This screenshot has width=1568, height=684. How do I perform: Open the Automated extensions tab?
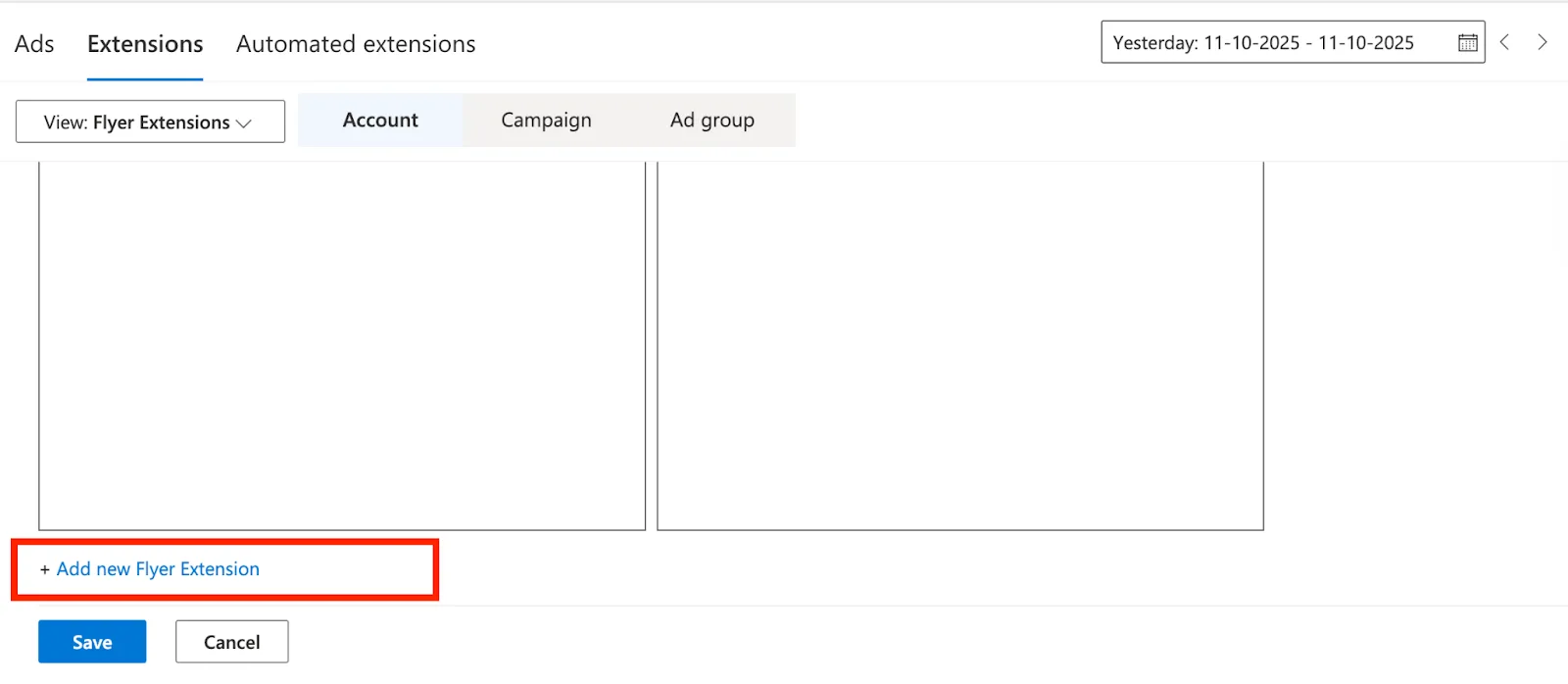(x=356, y=44)
